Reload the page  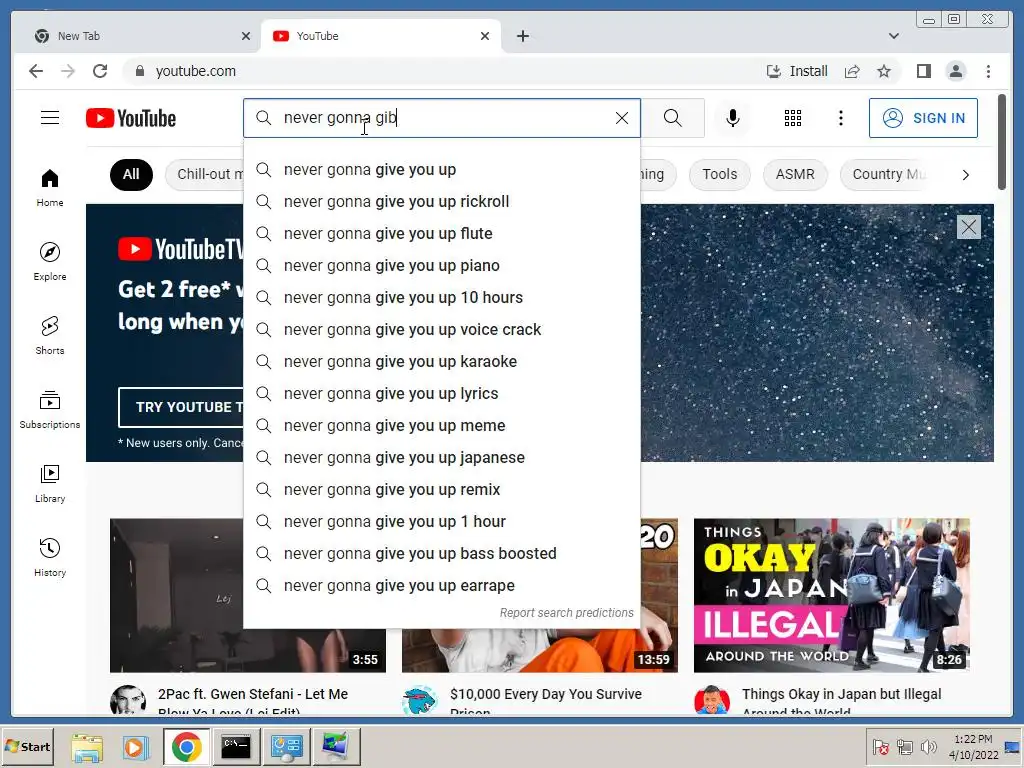[x=100, y=71]
